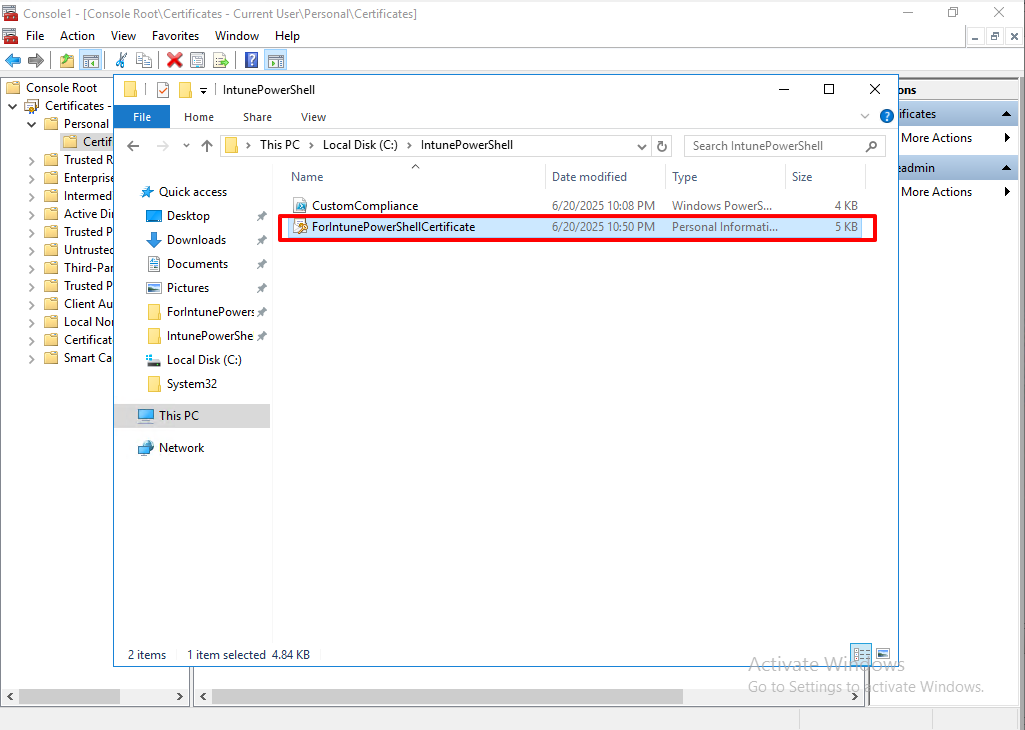
Task: Open the Share ribbon tab
Action: 257,117
